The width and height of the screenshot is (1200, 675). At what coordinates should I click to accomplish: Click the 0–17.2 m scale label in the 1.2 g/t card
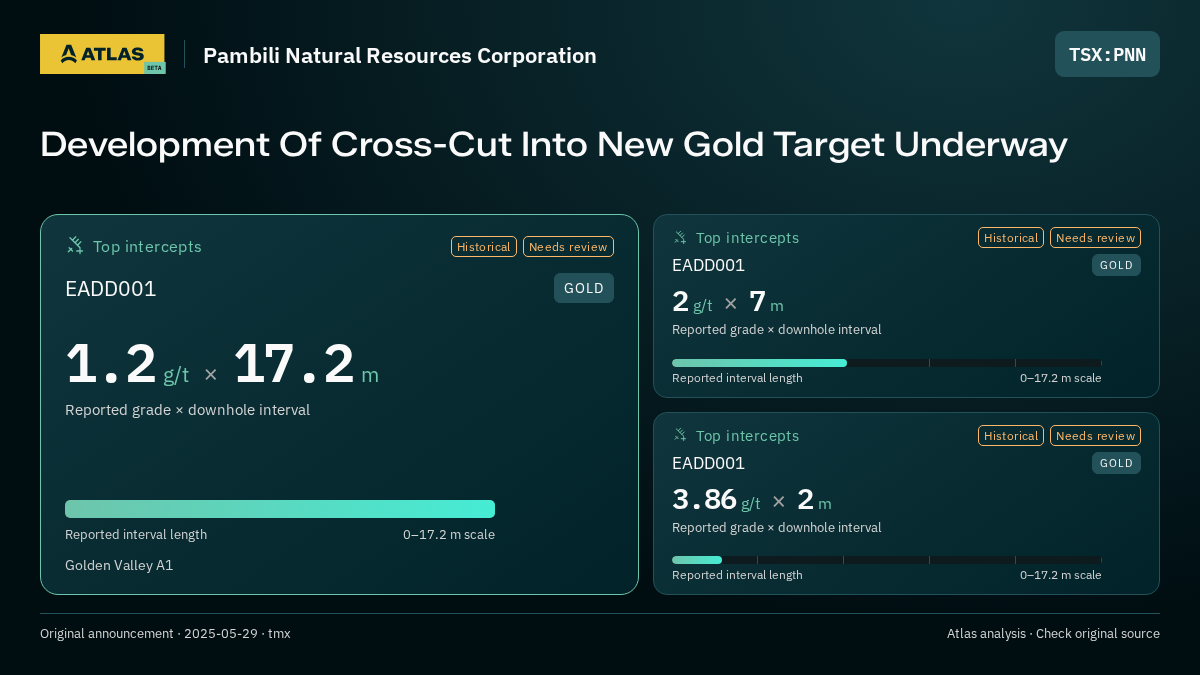[x=449, y=534]
